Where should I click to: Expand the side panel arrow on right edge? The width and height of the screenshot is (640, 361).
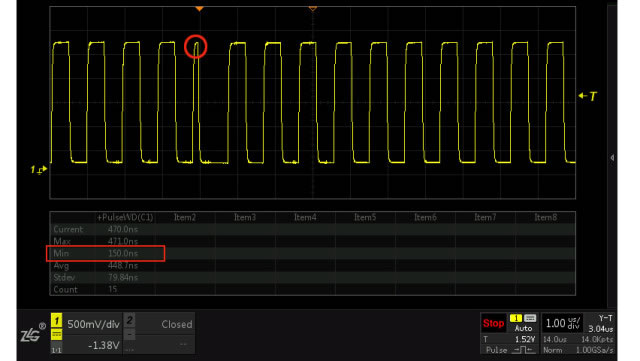coord(612,158)
